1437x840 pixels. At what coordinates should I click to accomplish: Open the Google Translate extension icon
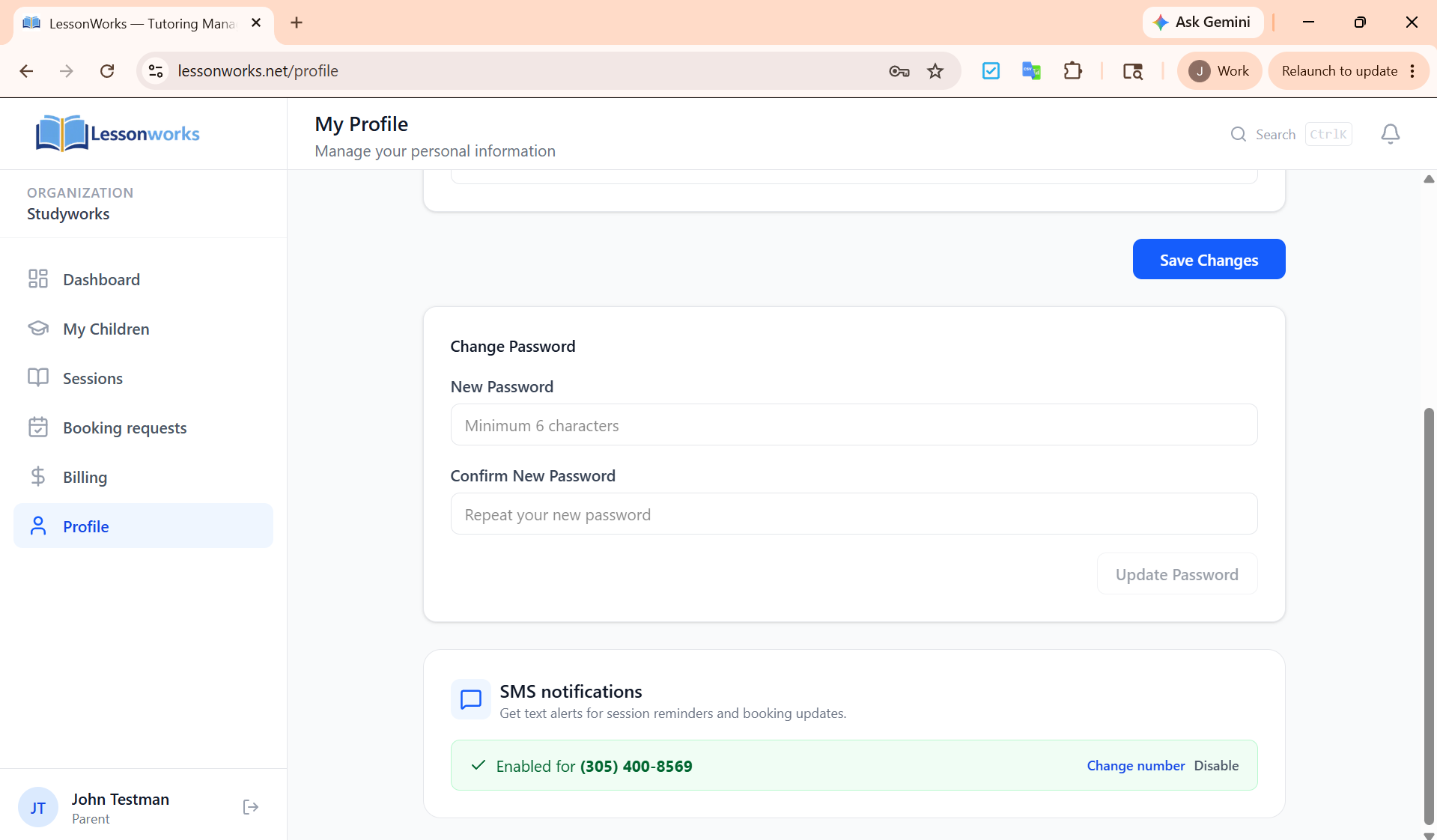coord(1031,71)
